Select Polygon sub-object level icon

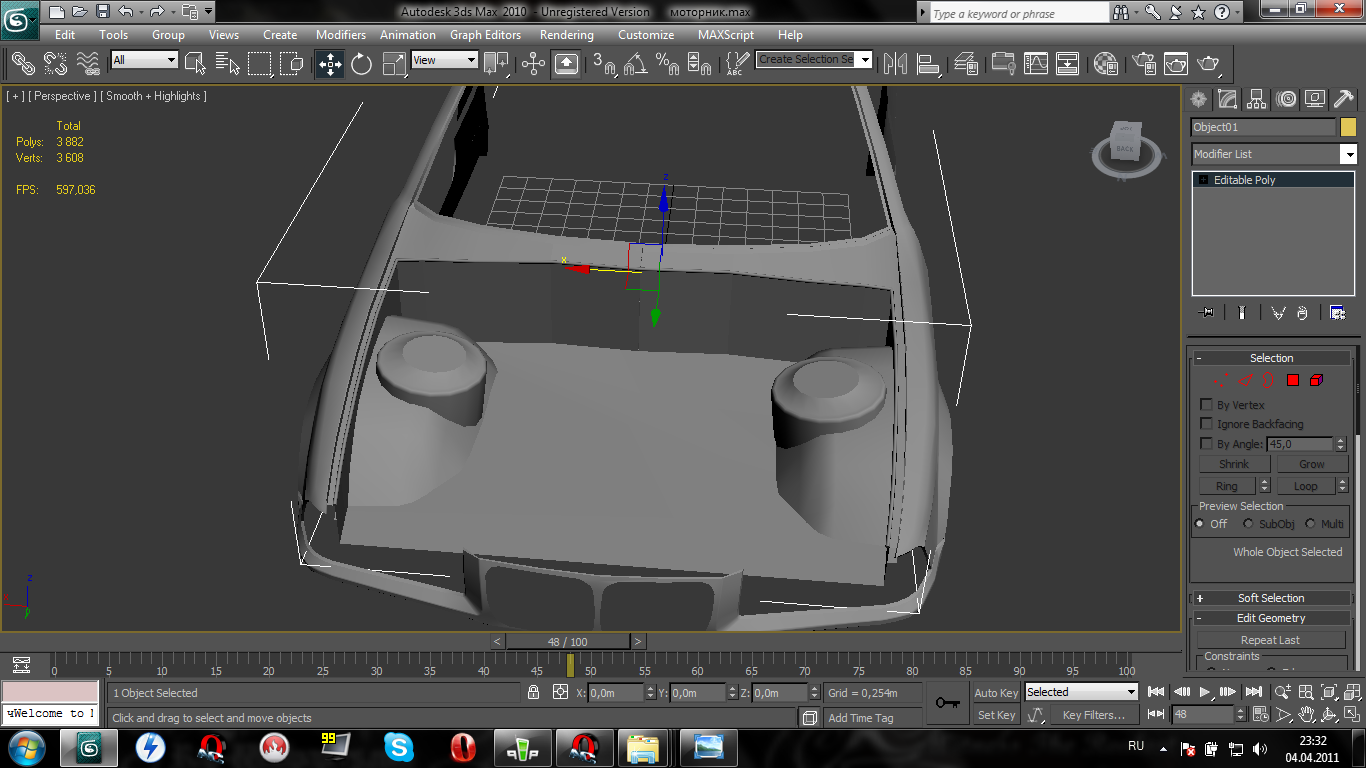click(x=1292, y=380)
